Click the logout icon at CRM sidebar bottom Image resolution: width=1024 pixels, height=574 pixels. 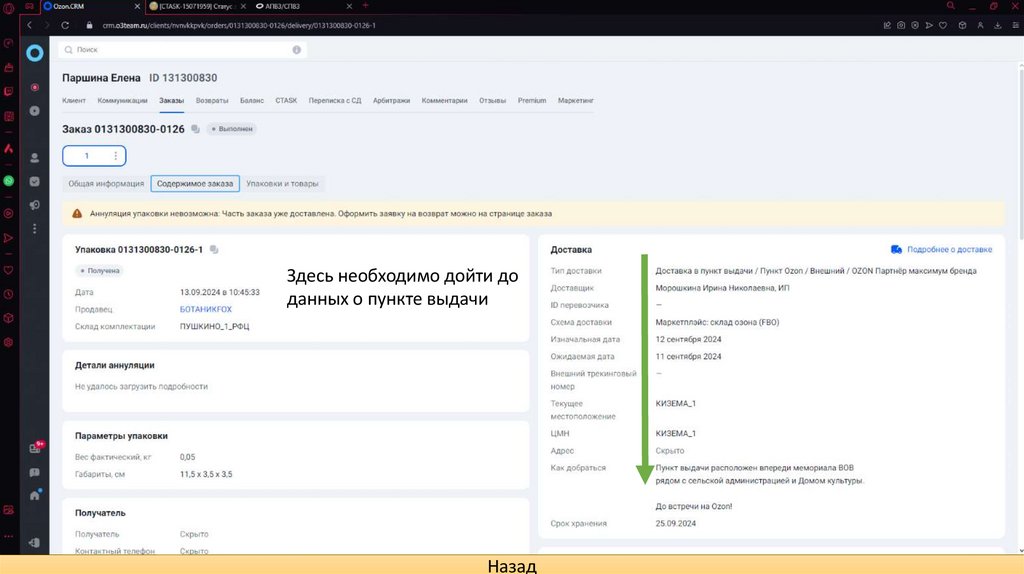point(35,543)
